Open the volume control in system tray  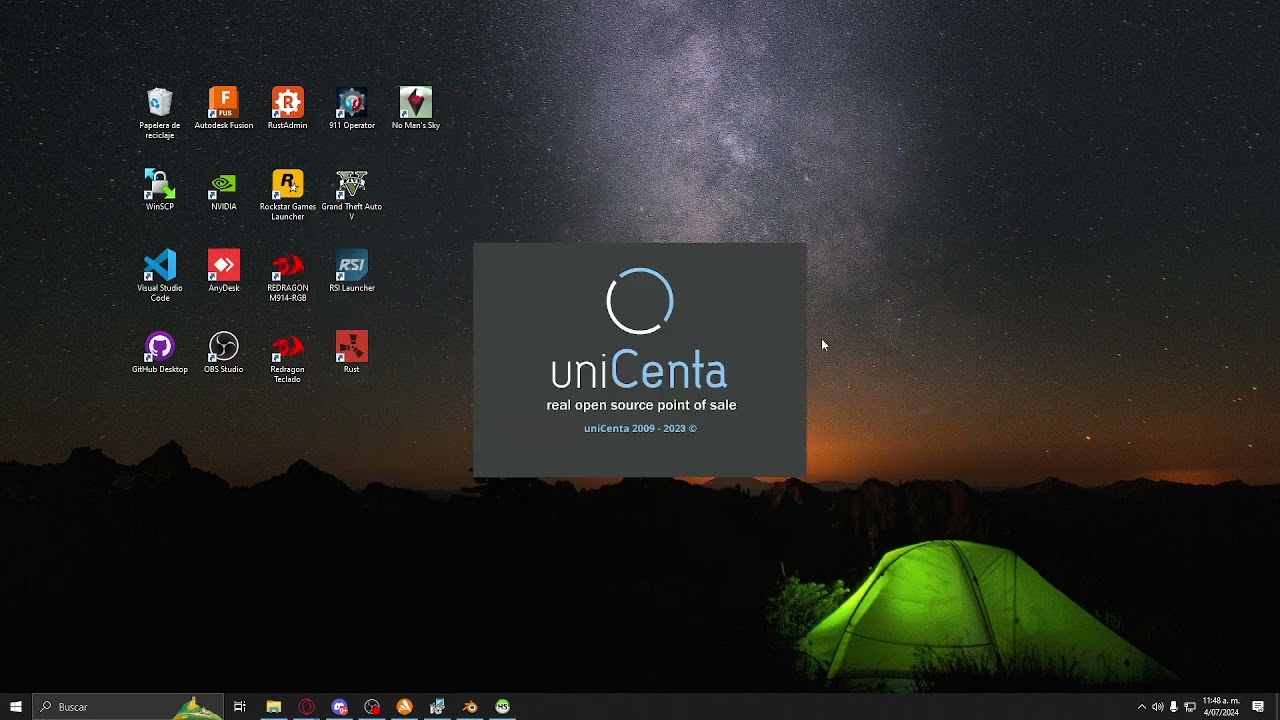[x=1157, y=707]
